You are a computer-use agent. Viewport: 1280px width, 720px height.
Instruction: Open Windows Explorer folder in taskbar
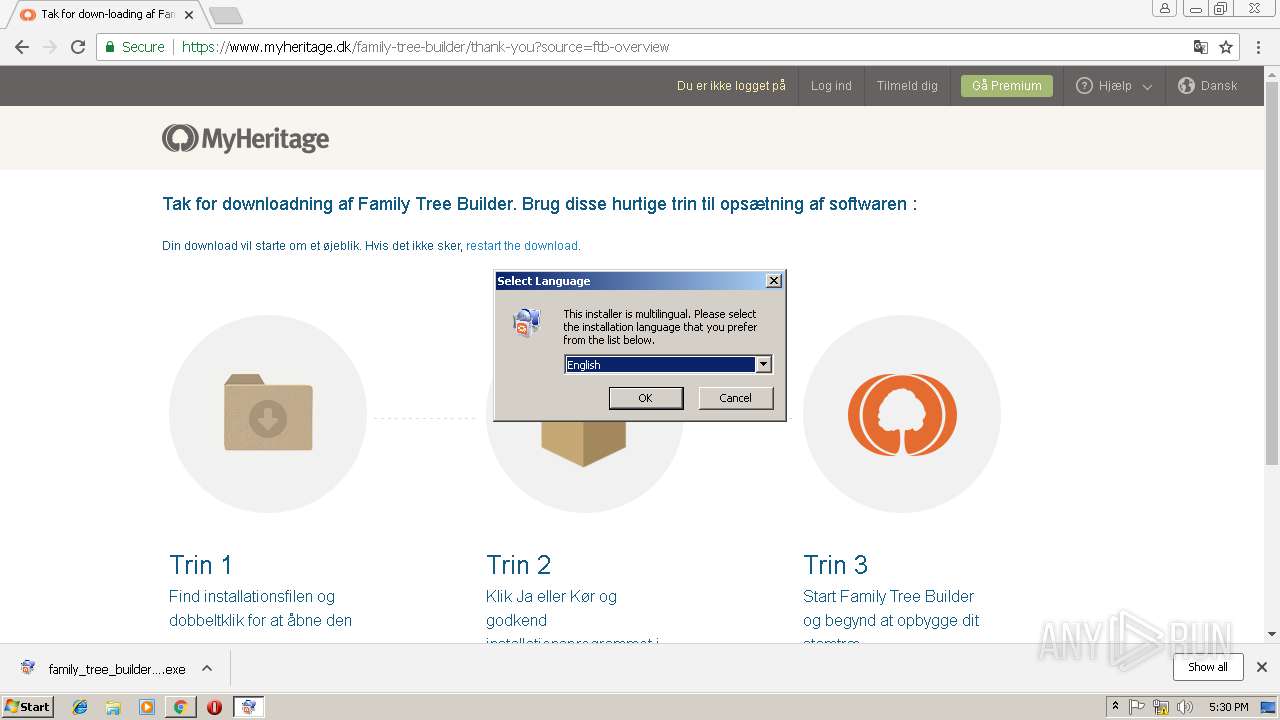pos(113,707)
